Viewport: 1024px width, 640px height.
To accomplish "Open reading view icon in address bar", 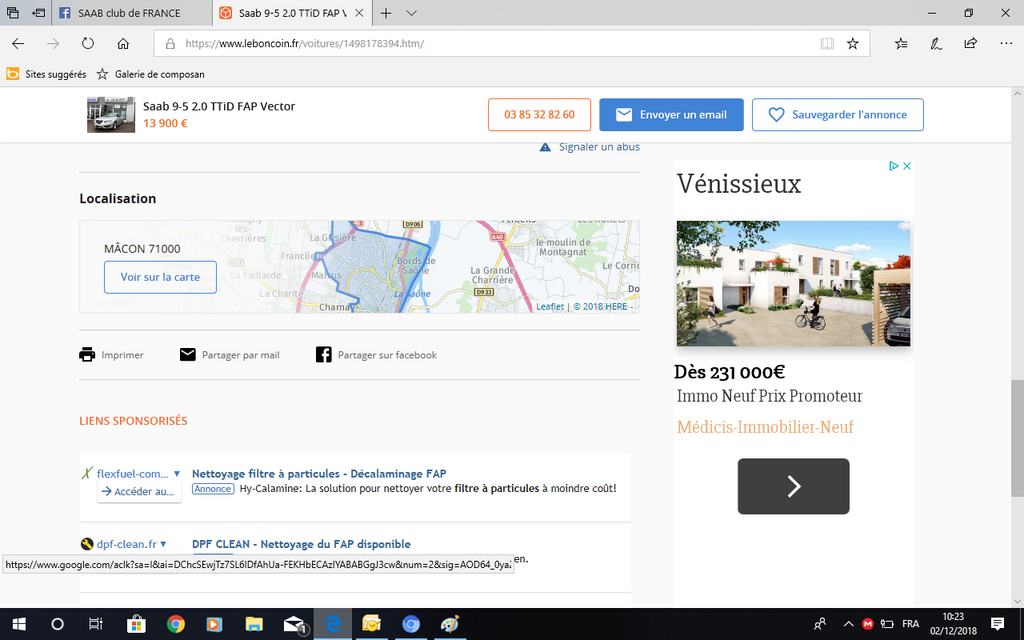I will click(x=827, y=44).
